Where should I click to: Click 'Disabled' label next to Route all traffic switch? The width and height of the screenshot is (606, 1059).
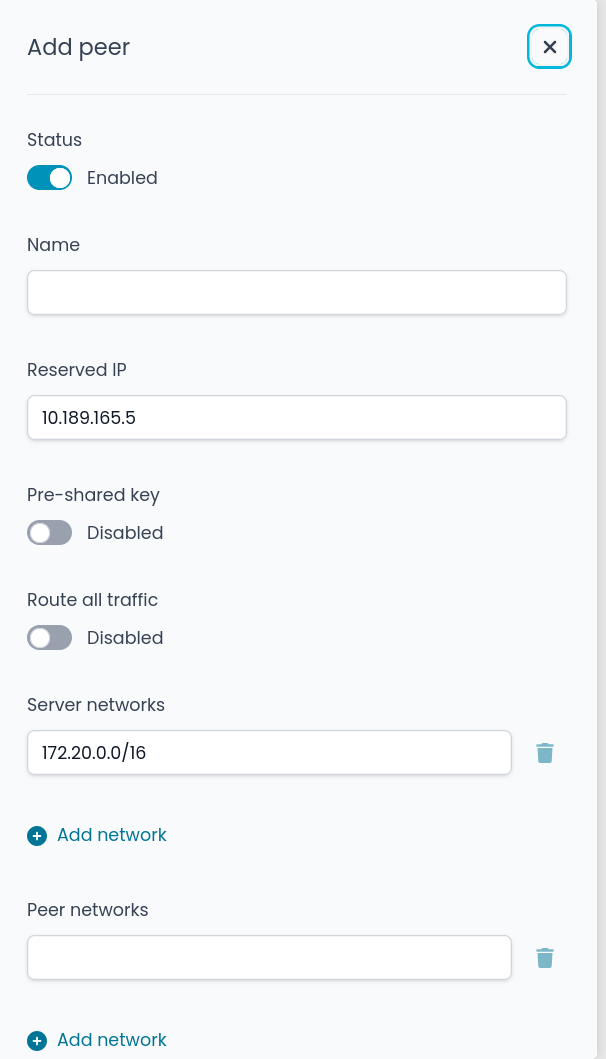click(x=125, y=638)
